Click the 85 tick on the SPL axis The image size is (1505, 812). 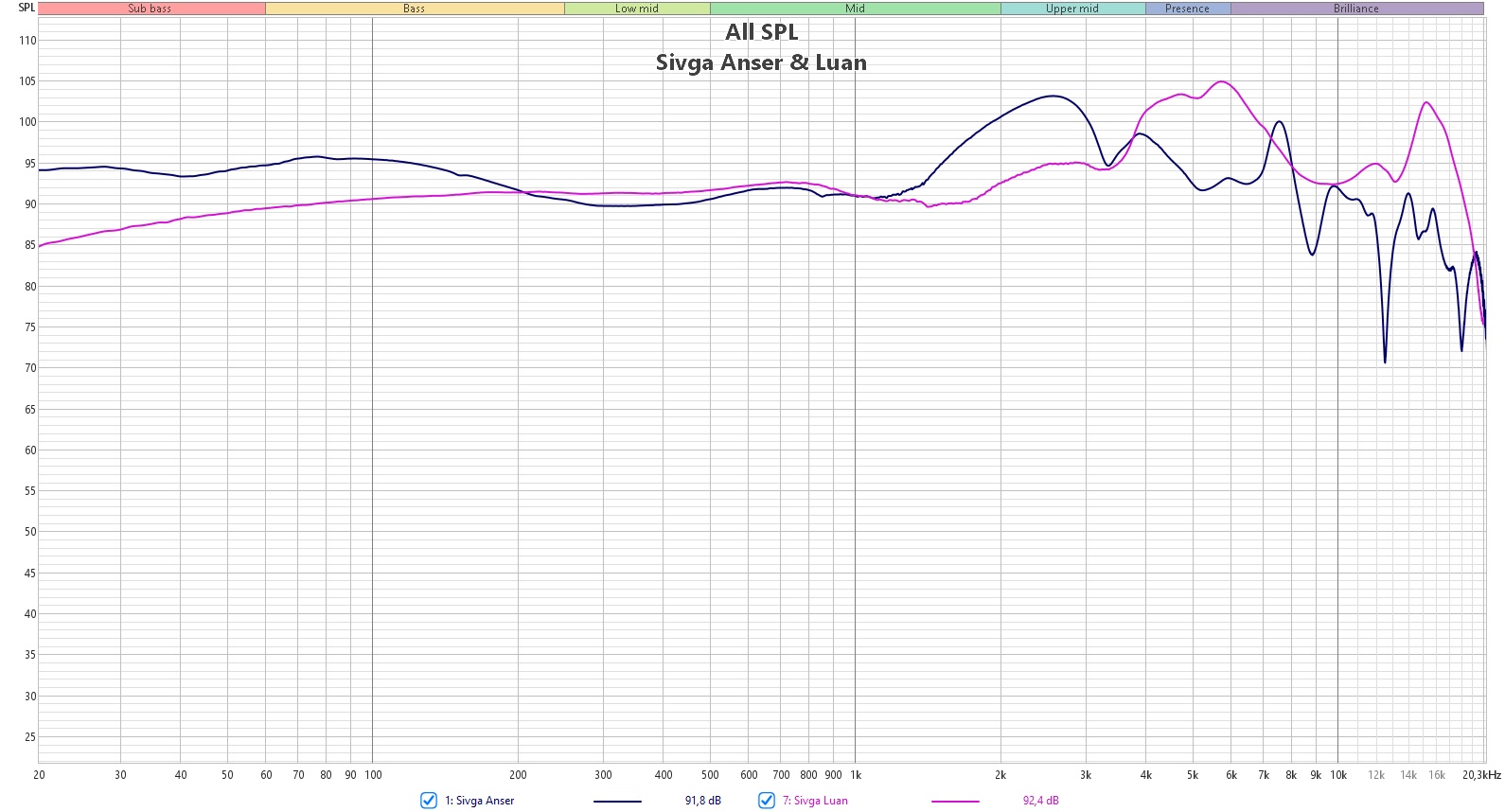tap(30, 245)
